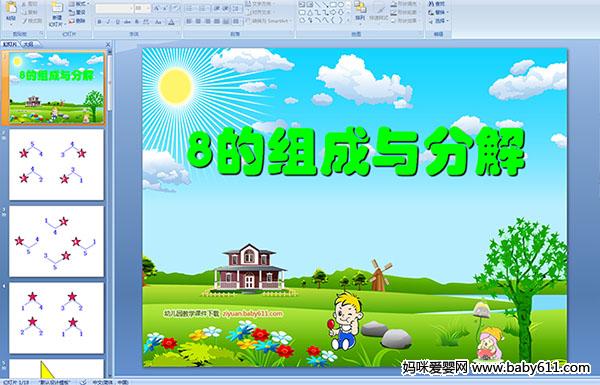
Task: Open the font name dropdown
Action: point(114,8)
